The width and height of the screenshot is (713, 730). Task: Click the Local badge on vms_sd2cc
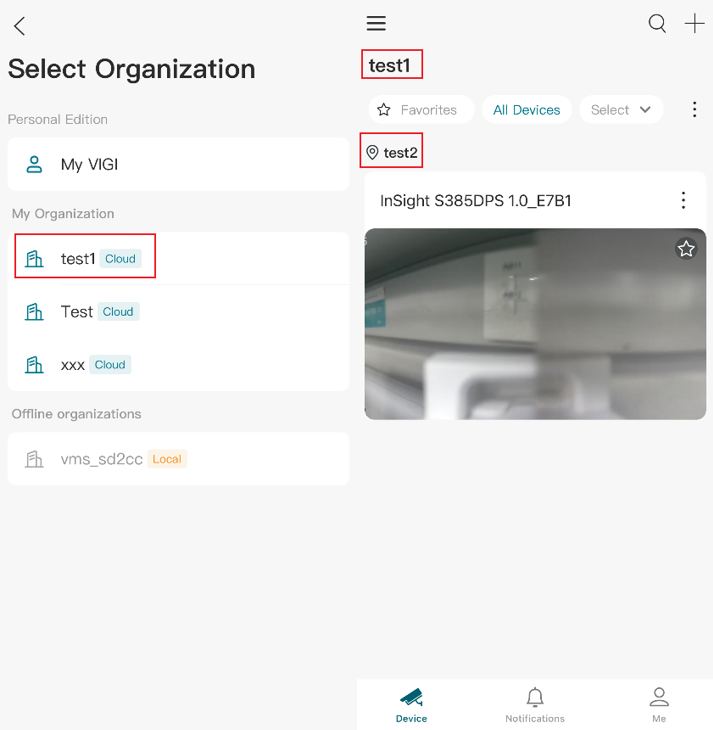point(167,459)
